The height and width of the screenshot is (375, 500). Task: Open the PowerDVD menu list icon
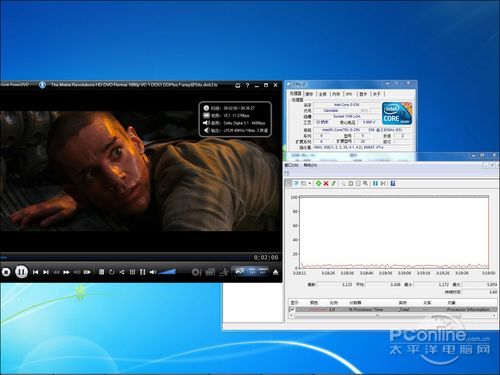102,272
